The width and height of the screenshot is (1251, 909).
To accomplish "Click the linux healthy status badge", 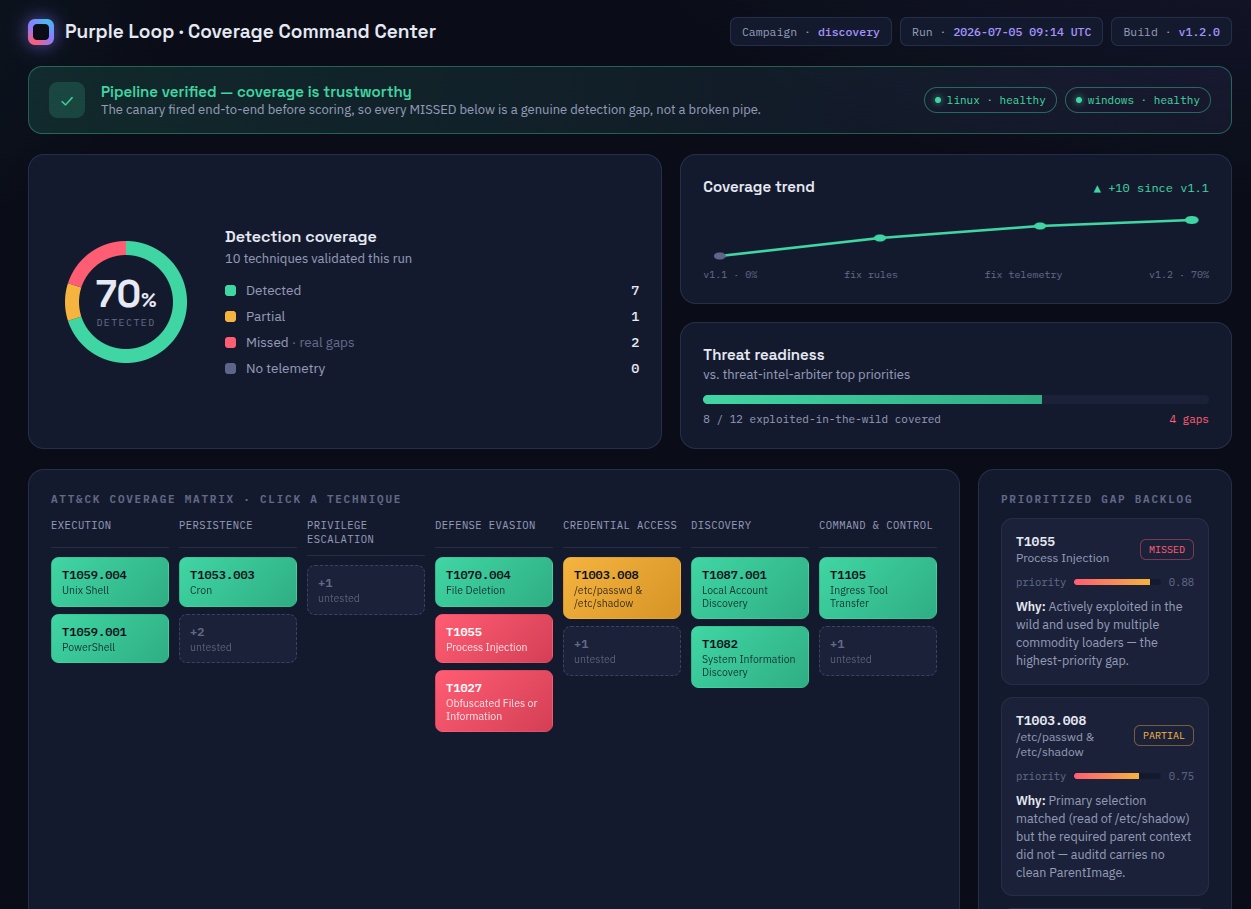I will click(990, 100).
